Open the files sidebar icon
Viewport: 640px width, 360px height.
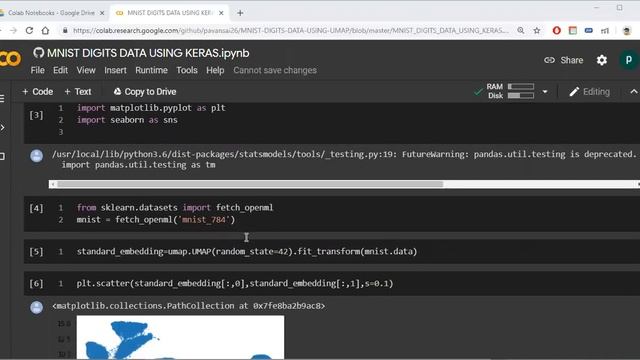coord(2,156)
